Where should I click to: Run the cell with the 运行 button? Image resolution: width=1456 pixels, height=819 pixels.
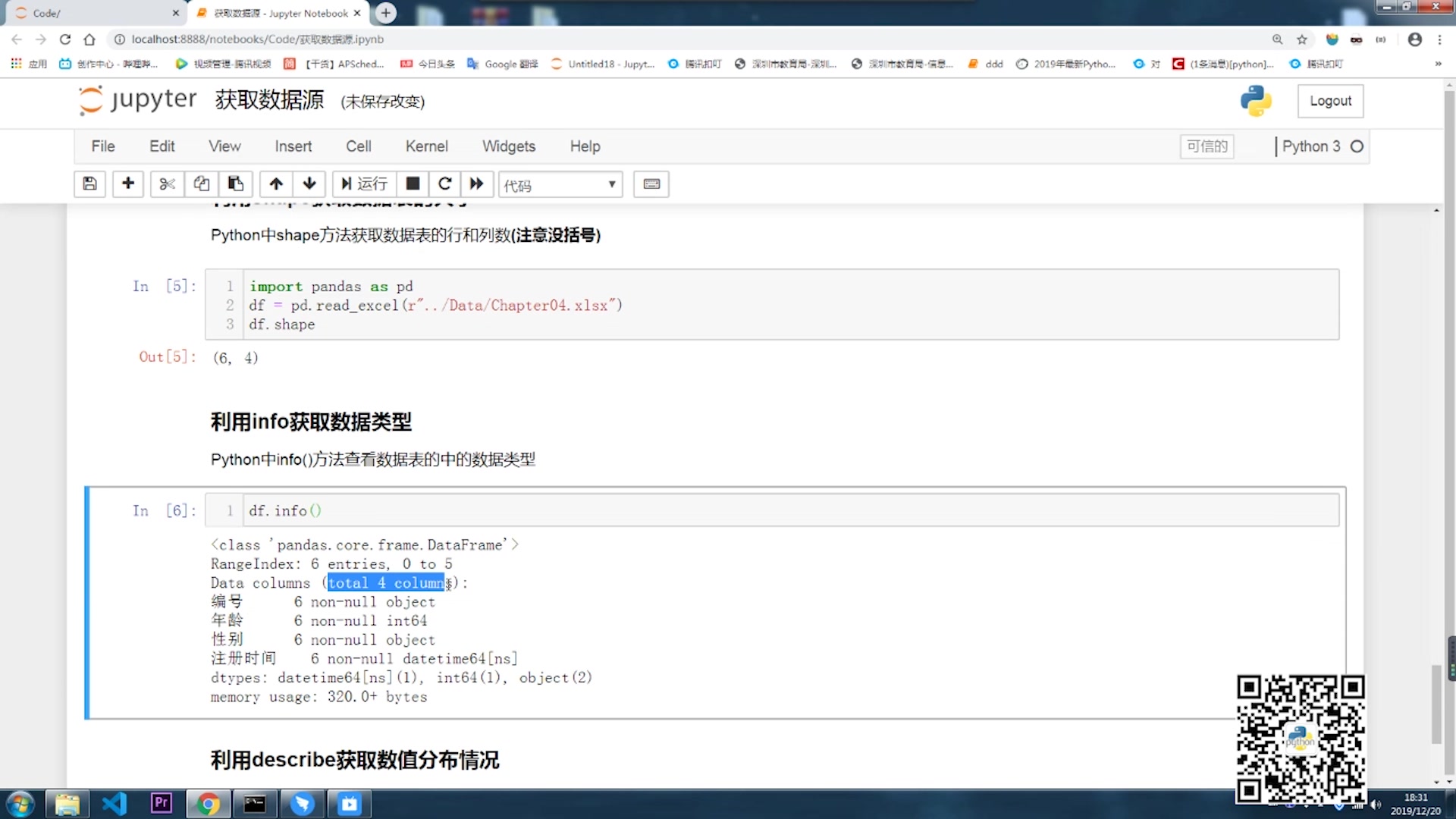363,184
